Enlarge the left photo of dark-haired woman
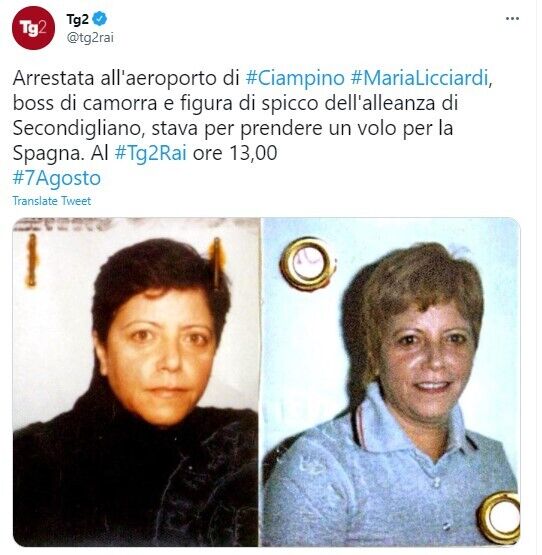The width and height of the screenshot is (542, 555). pos(136,382)
